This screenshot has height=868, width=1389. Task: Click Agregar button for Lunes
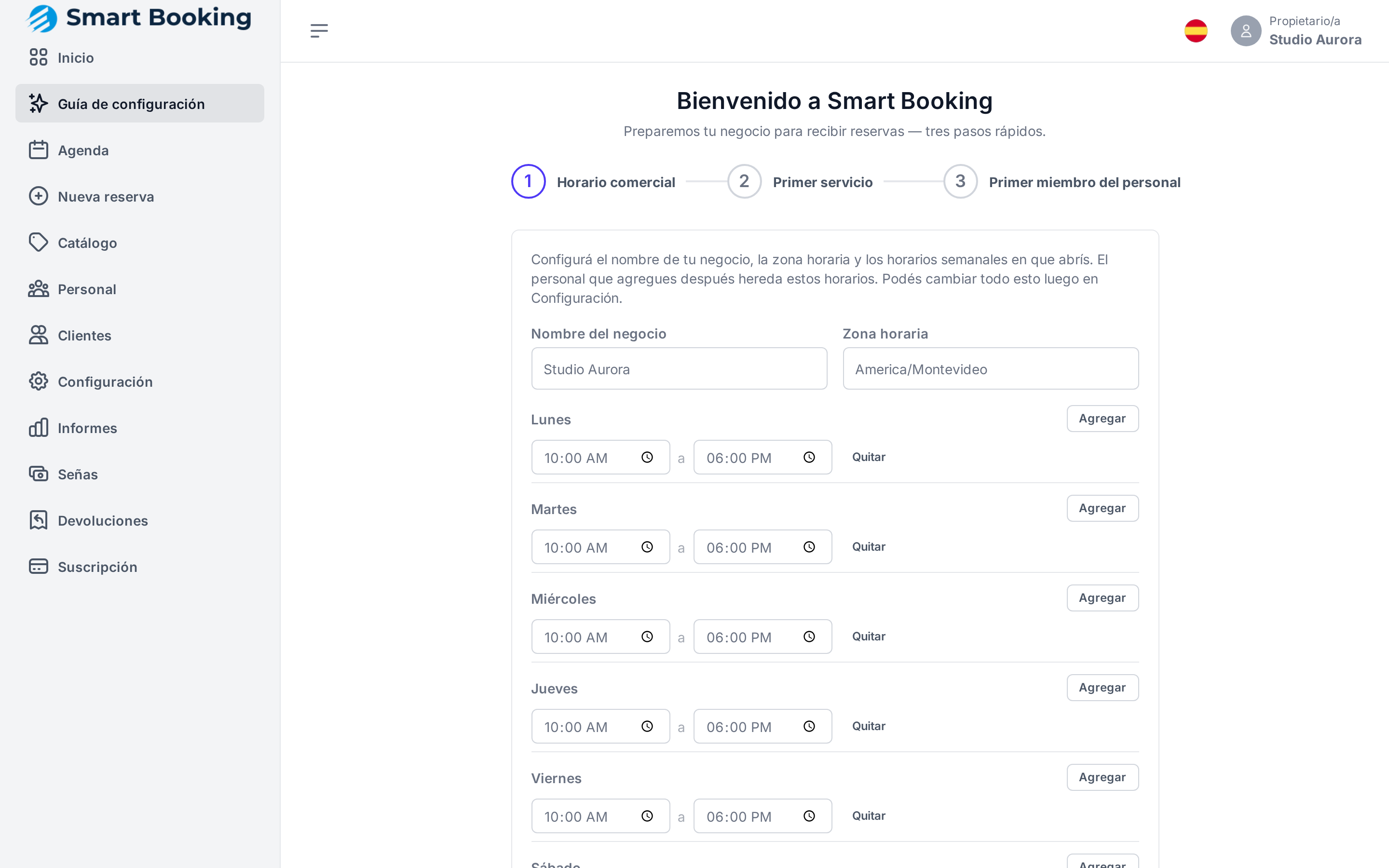tap(1103, 419)
